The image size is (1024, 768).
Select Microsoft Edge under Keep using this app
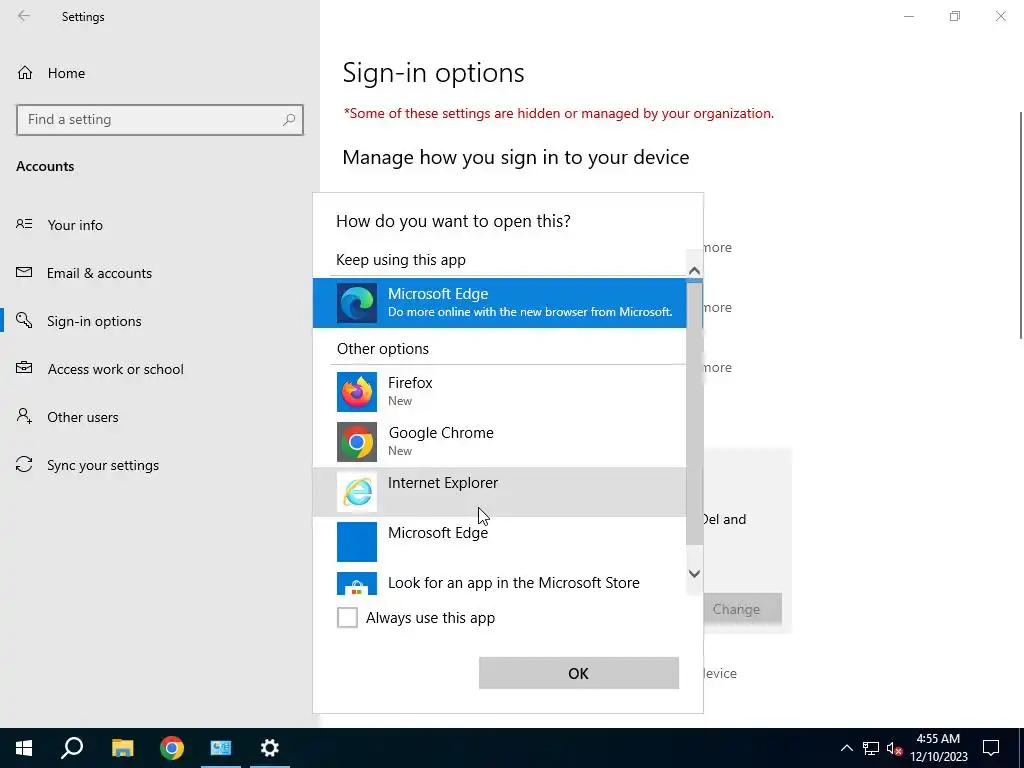pos(500,303)
